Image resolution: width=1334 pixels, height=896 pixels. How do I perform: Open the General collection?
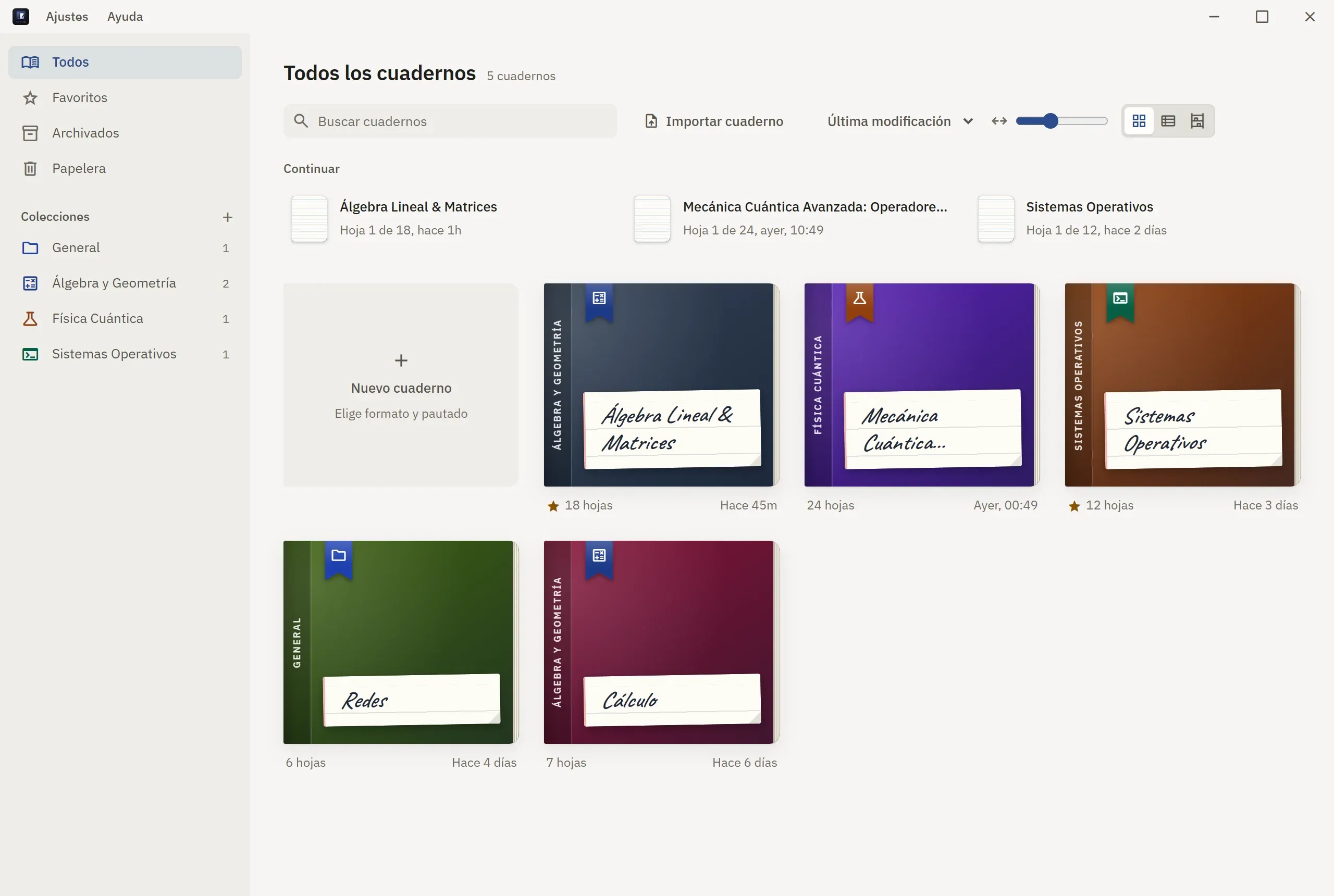[125, 248]
